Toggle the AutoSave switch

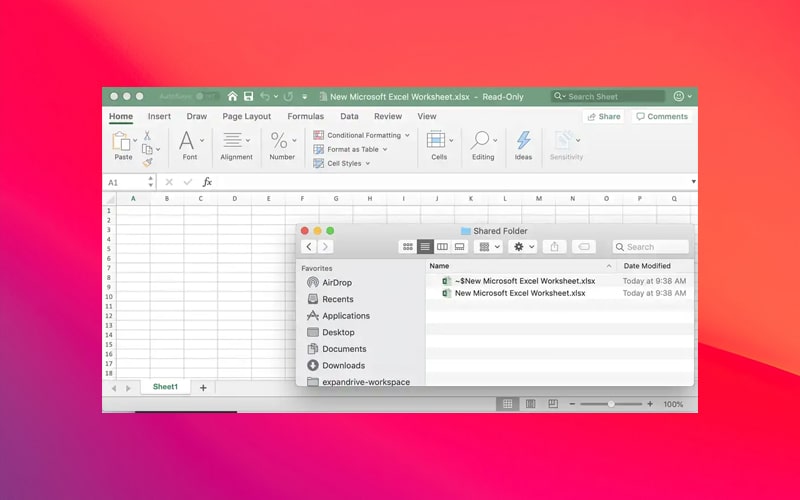click(206, 97)
